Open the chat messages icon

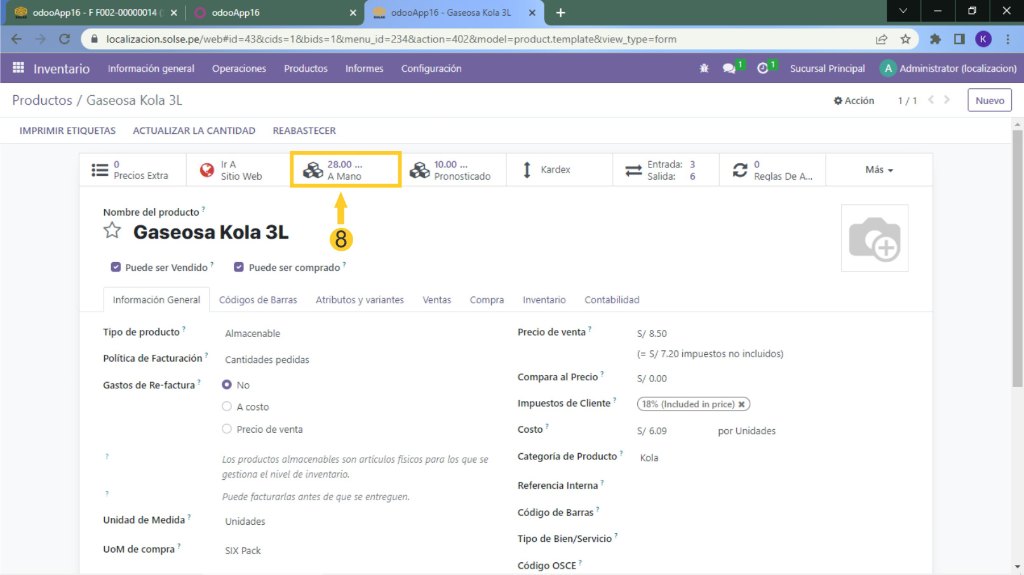coord(730,69)
